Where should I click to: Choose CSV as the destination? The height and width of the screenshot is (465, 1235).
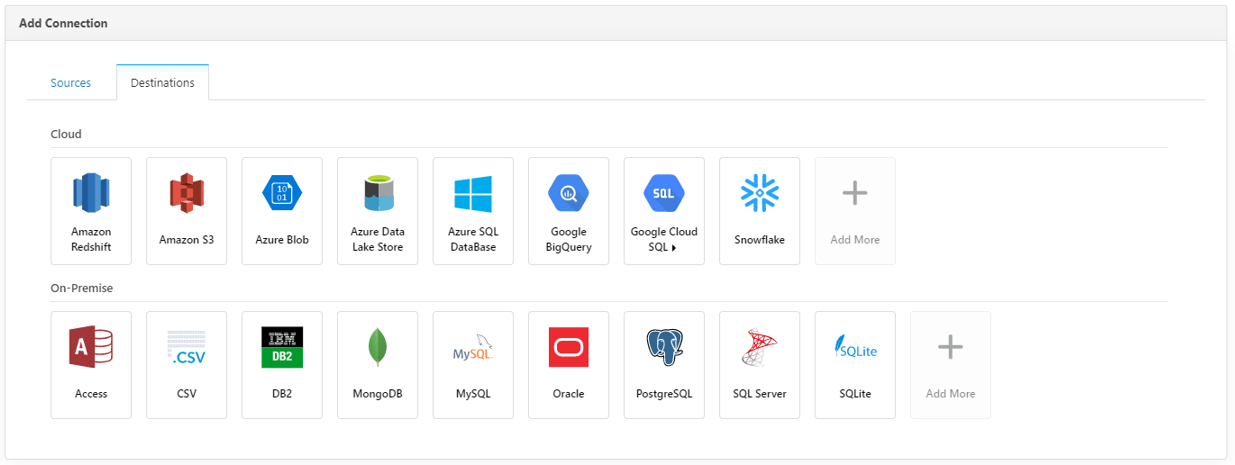coord(186,365)
